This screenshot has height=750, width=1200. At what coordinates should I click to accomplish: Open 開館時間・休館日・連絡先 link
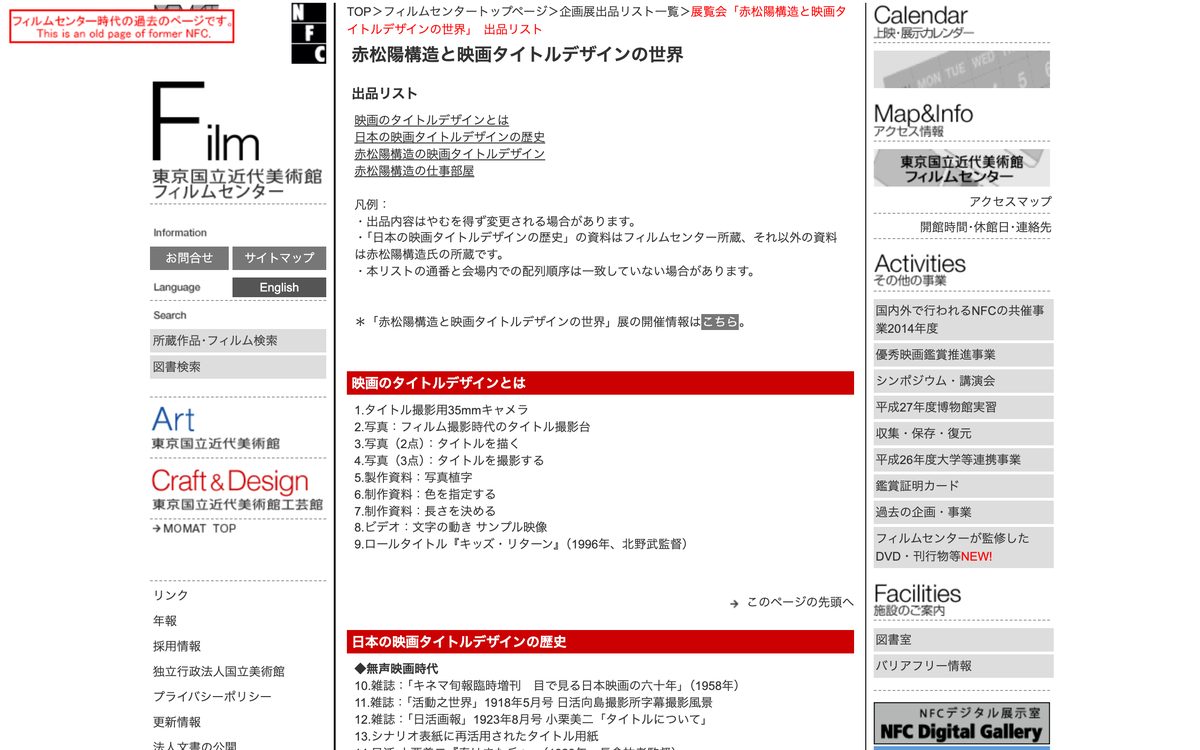tap(986, 228)
